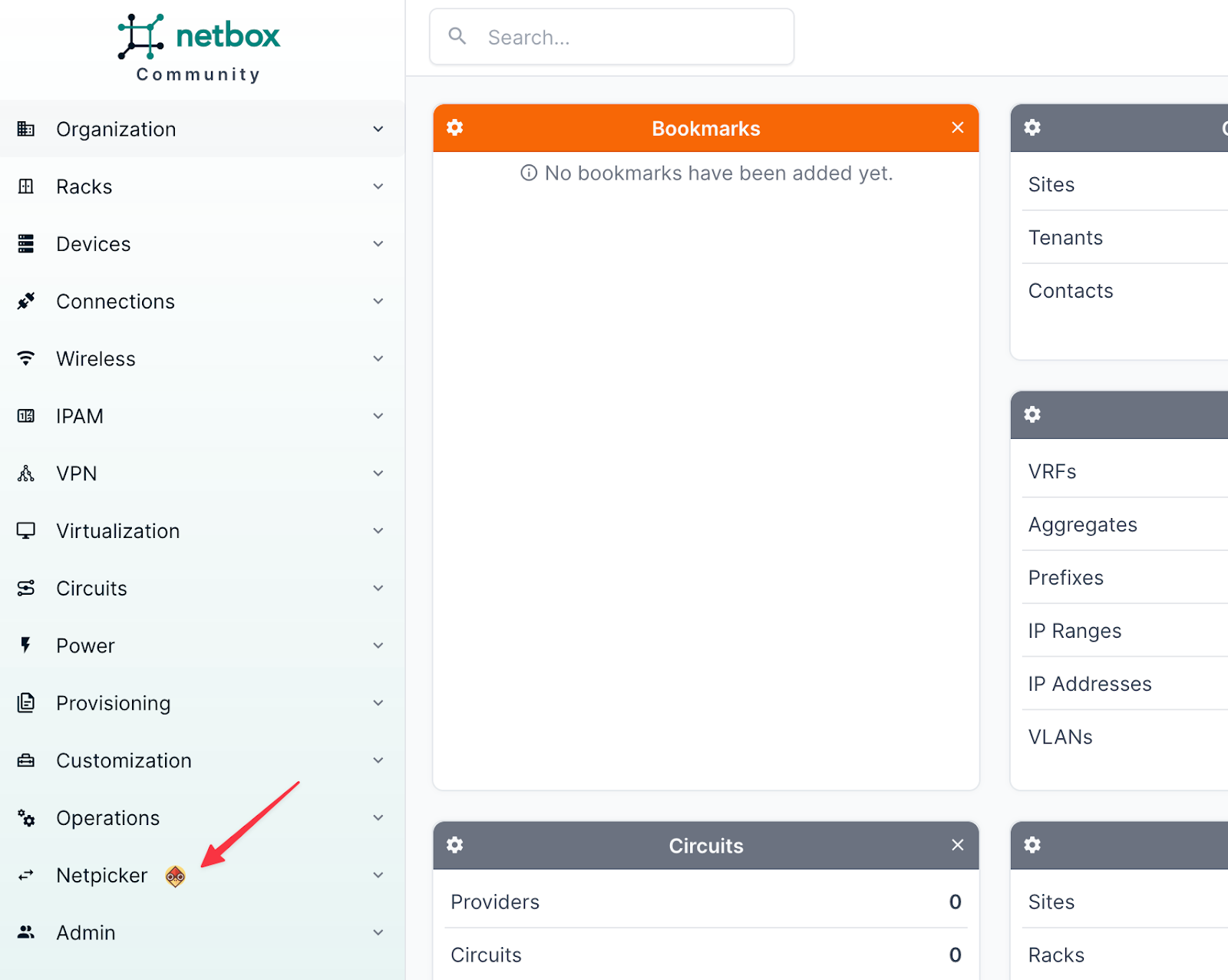1228x980 pixels.
Task: Click the gear icon above VRFs list
Action: pyautogui.click(x=1032, y=414)
